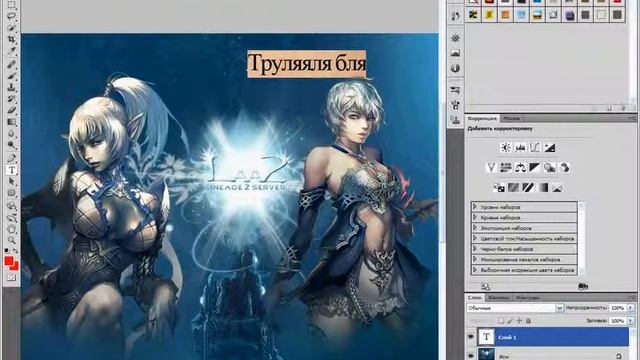
Task: Select the Rectangular Marquee tool
Action: click(11, 5)
